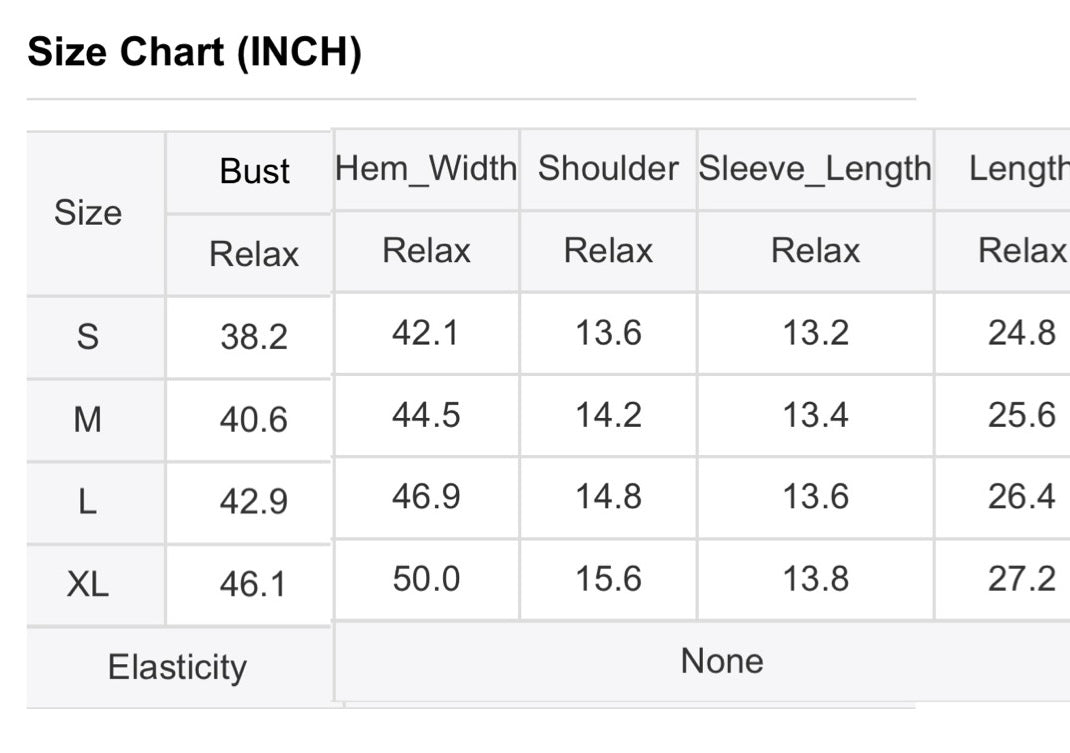Viewport: 1070px width, 753px height.
Task: Select the 13.8 sleeve length value
Action: [x=815, y=579]
